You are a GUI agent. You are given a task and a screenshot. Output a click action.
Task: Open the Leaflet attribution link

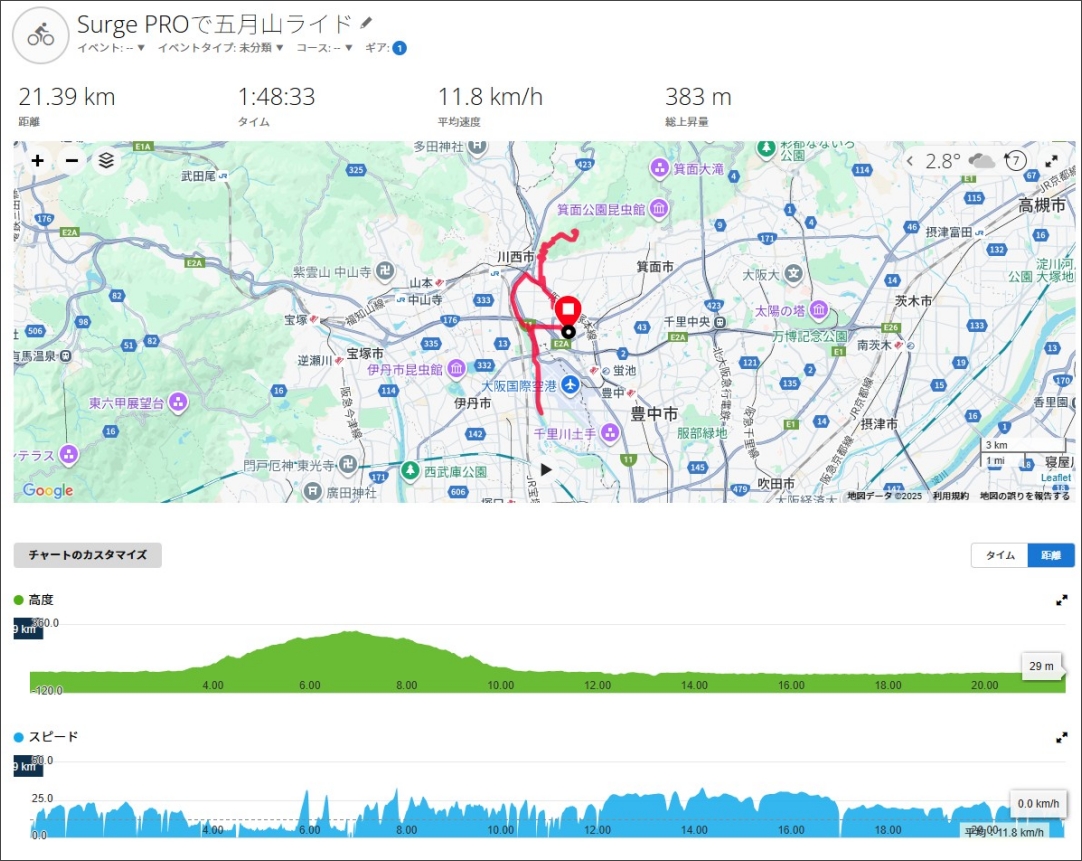coord(1056,477)
